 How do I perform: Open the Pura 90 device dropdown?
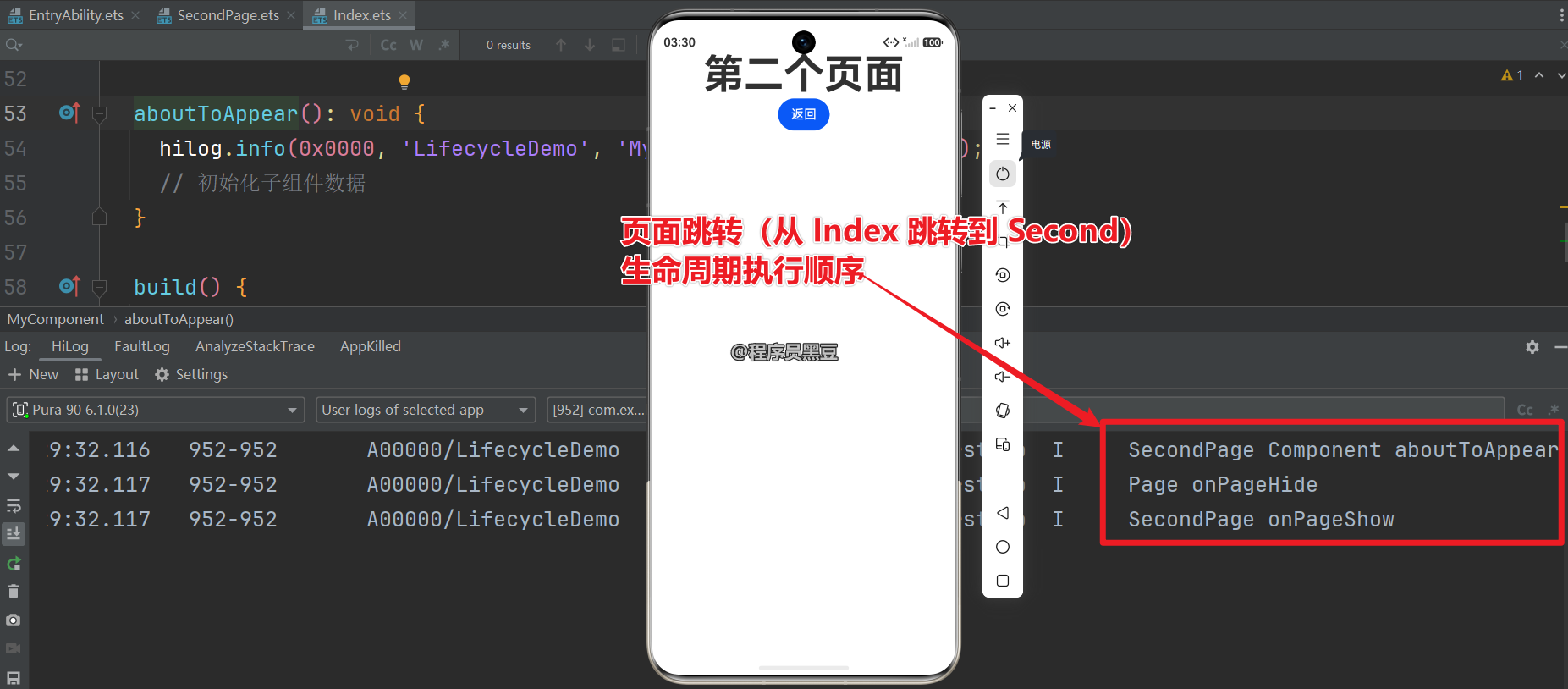156,410
